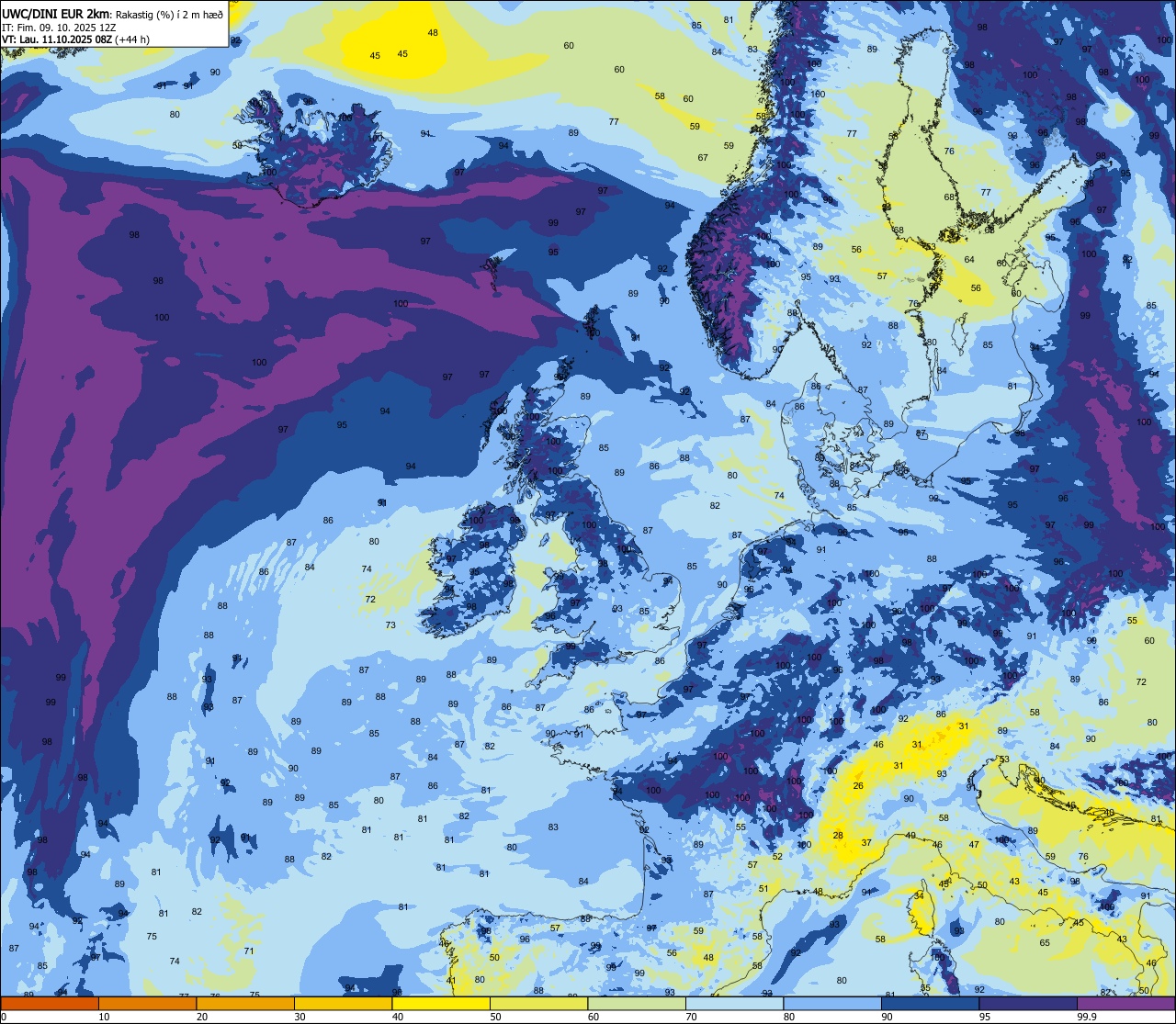Click the 95–99.9 indigo legend segment
Viewport: 1176px width, 1024px height.
coord(1028,1003)
